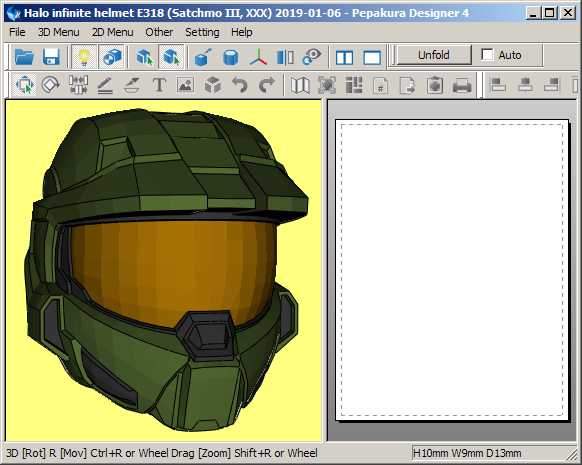Click the align right icon

[x=552, y=85]
